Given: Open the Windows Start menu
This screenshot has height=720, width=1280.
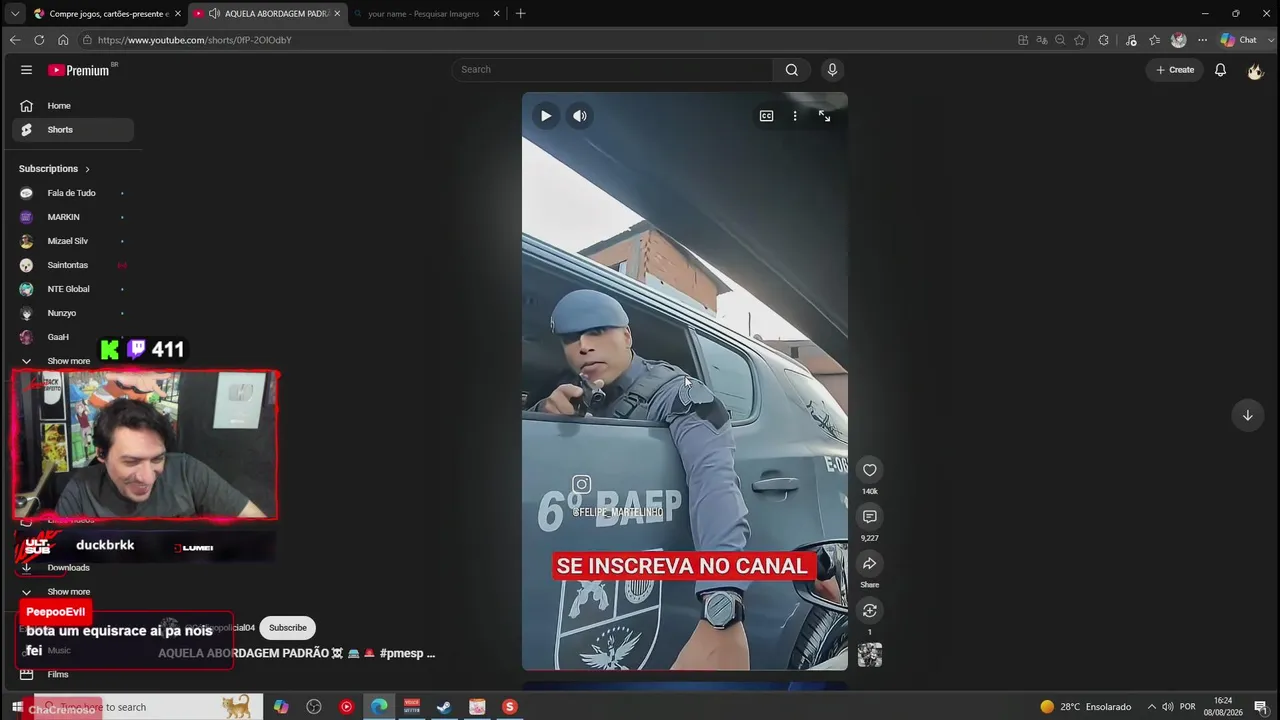Looking at the screenshot, I should pyautogui.click(x=17, y=707).
